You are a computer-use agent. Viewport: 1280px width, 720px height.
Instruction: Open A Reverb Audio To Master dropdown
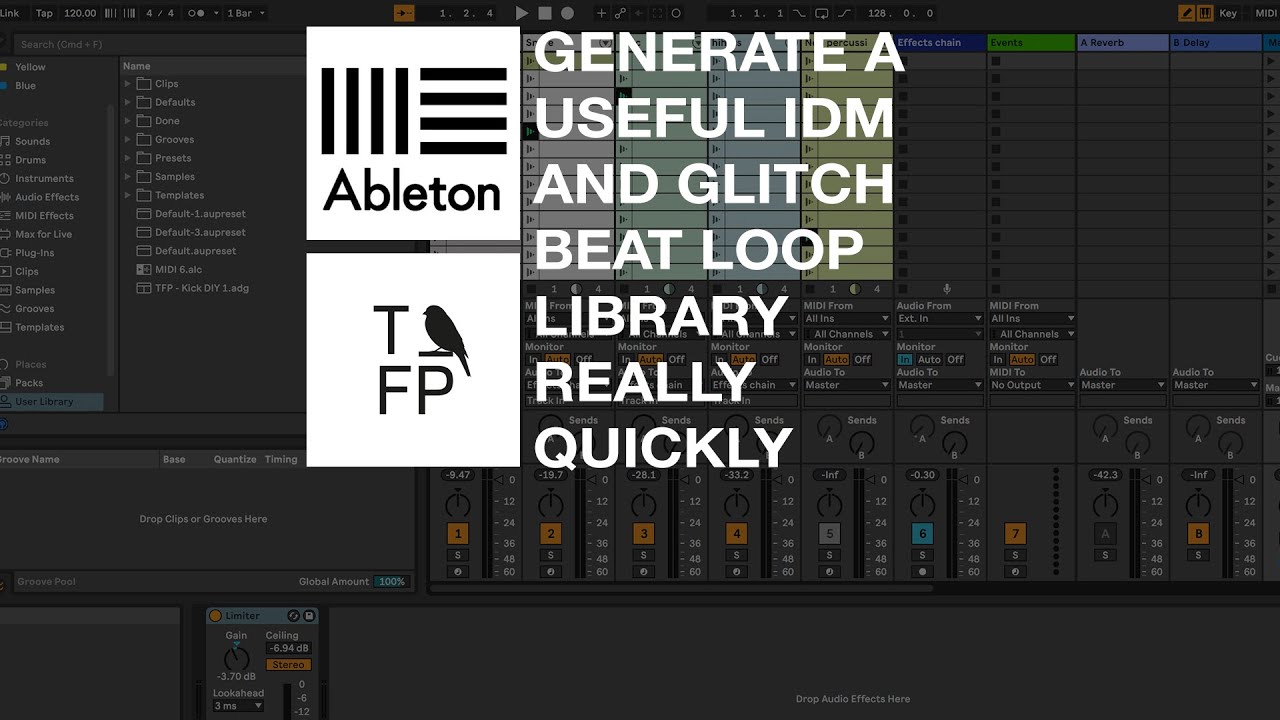1123,385
